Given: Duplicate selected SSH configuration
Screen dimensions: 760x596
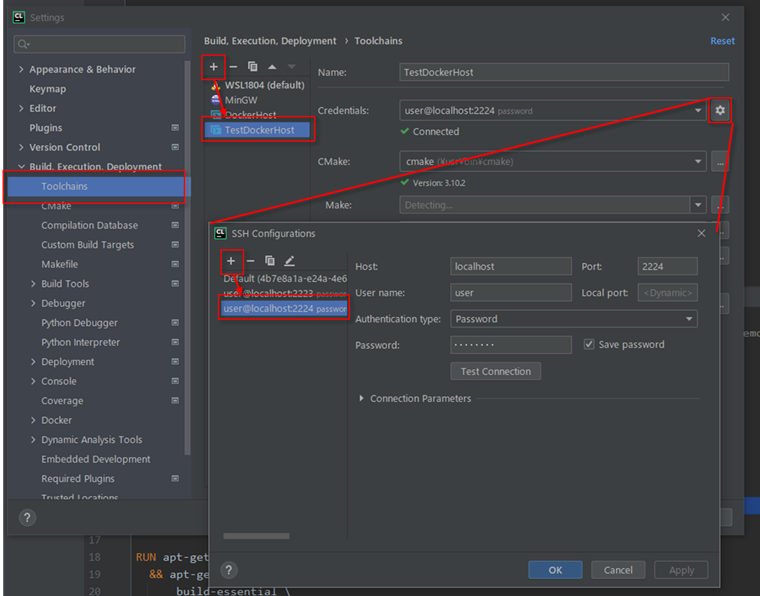Looking at the screenshot, I should pos(270,261).
